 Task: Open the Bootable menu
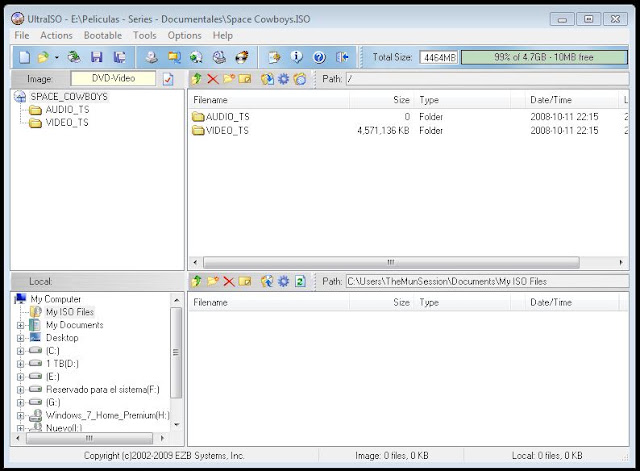point(103,36)
